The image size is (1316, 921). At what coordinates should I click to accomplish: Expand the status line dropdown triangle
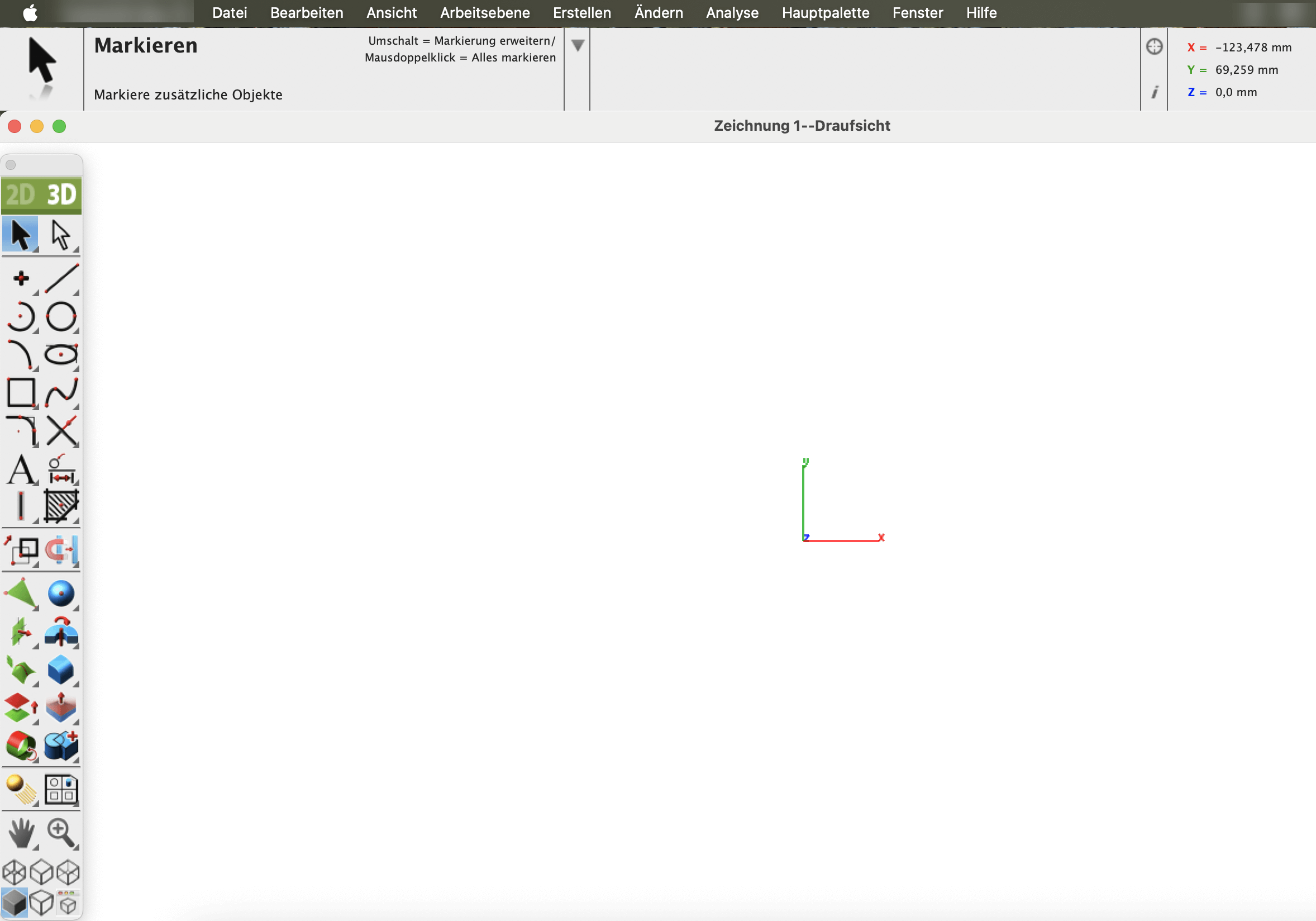578,45
